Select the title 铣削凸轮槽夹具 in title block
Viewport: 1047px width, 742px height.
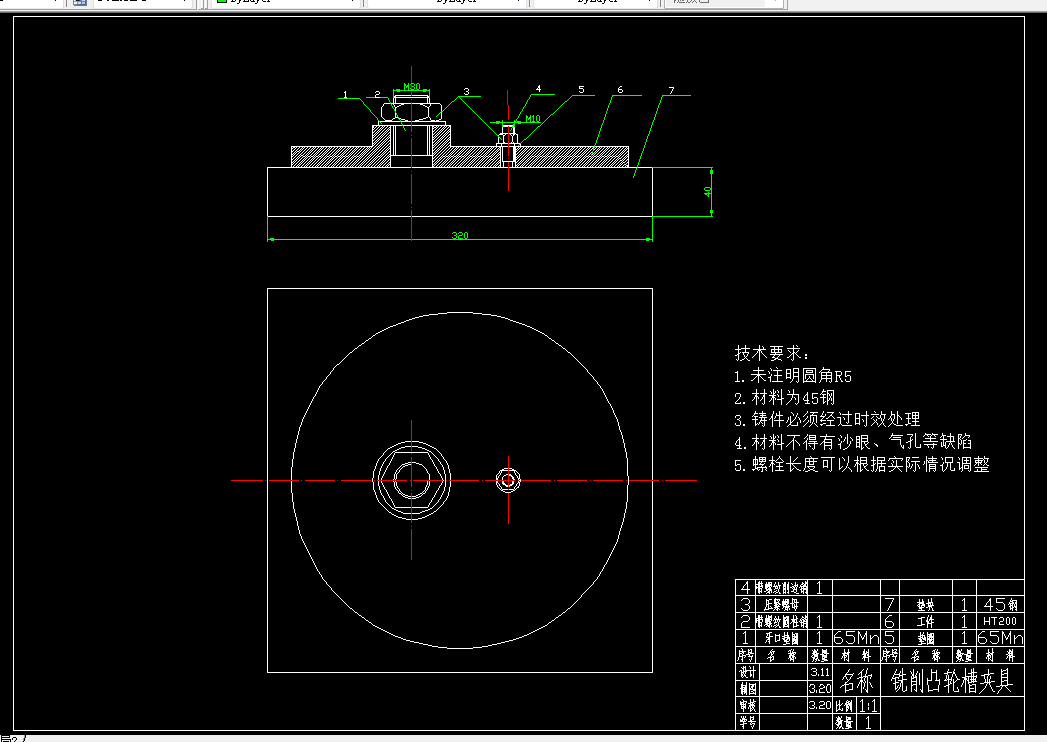pyautogui.click(x=952, y=681)
